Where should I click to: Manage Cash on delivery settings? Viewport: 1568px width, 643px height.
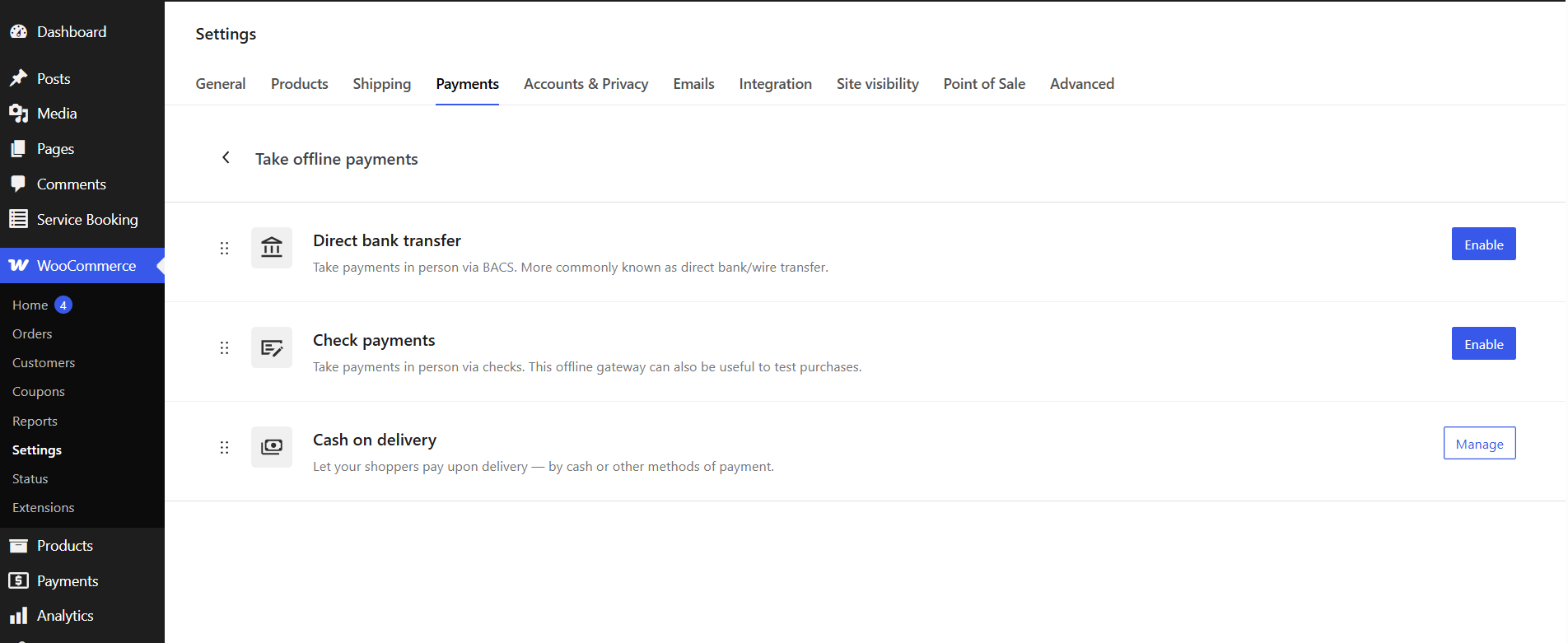tap(1478, 444)
